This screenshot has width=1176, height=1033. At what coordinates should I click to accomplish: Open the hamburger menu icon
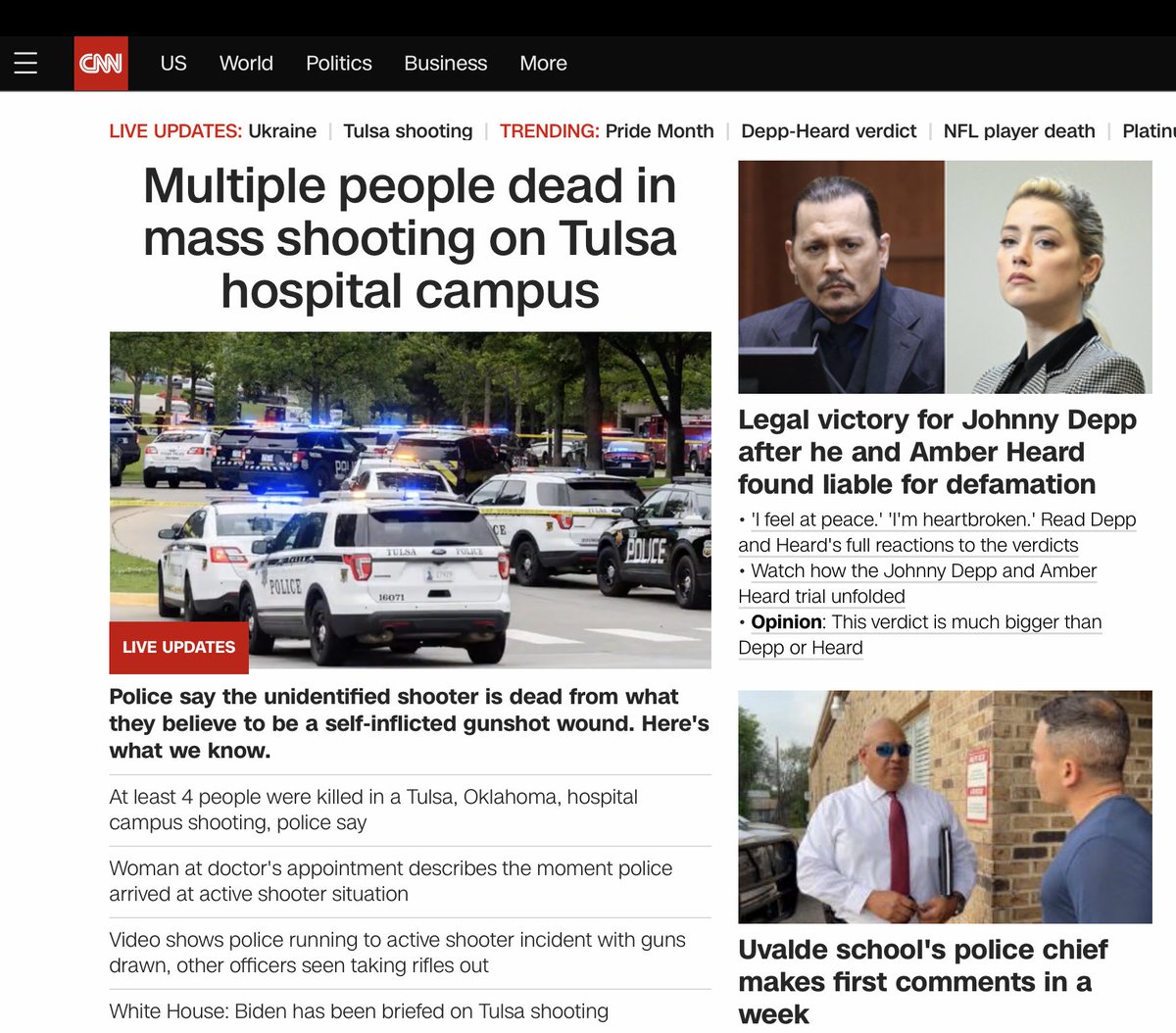click(25, 64)
